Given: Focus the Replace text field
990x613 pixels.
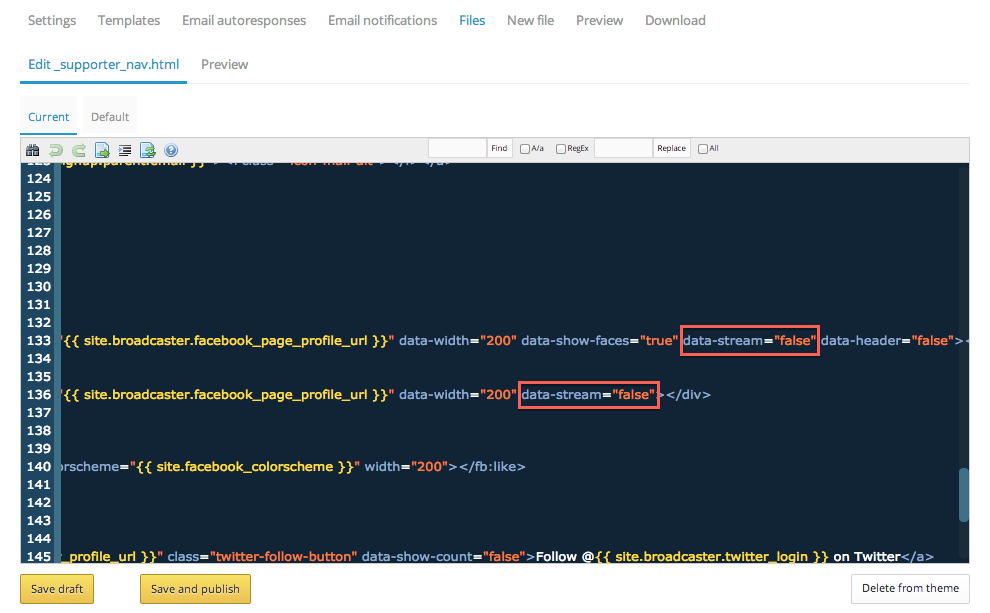Looking at the screenshot, I should (623, 148).
